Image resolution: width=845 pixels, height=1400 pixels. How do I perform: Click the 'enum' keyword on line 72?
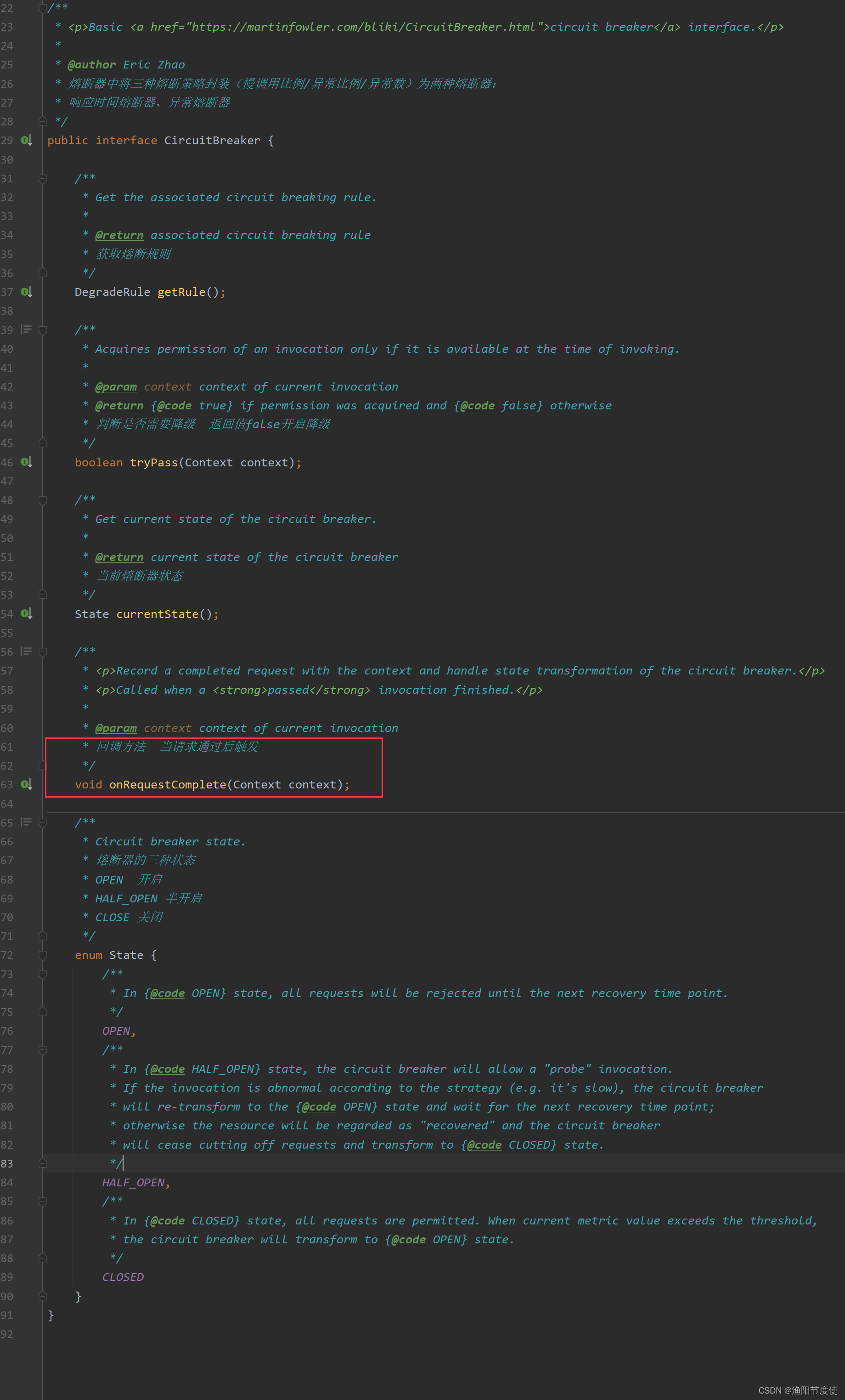coord(89,955)
